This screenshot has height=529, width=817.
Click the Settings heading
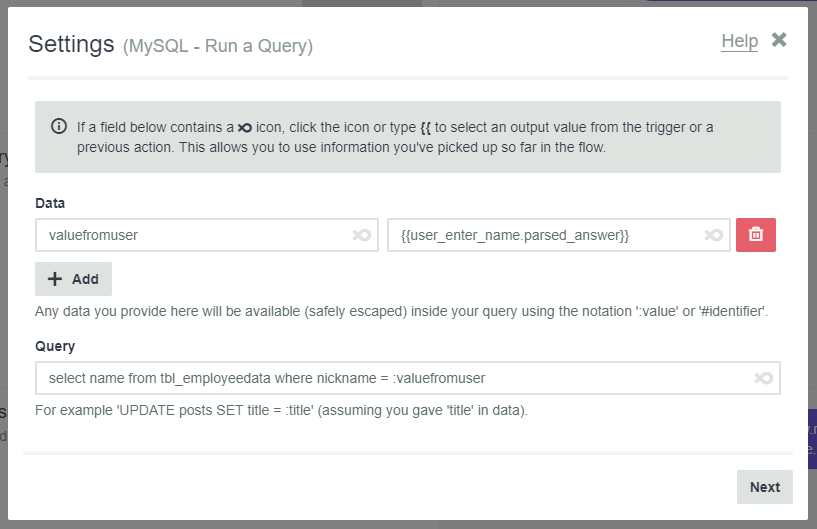tap(71, 44)
